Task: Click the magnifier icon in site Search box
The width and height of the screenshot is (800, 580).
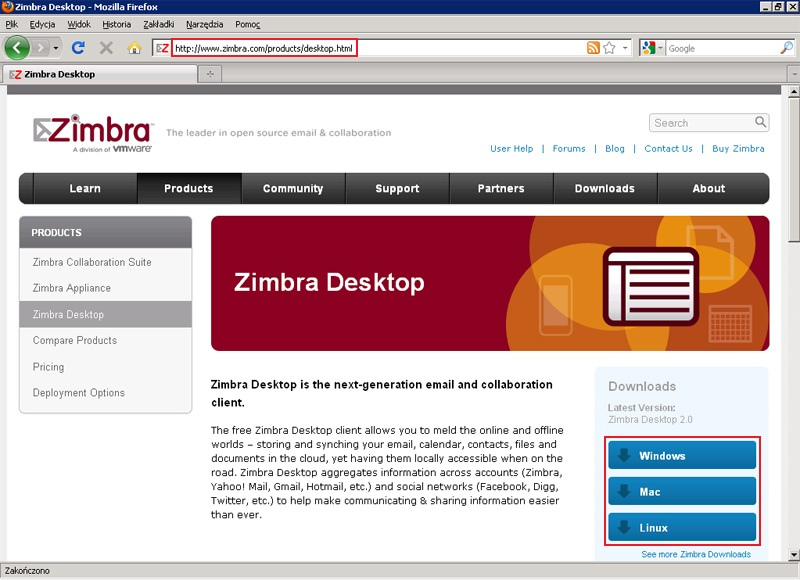Action: [x=760, y=122]
